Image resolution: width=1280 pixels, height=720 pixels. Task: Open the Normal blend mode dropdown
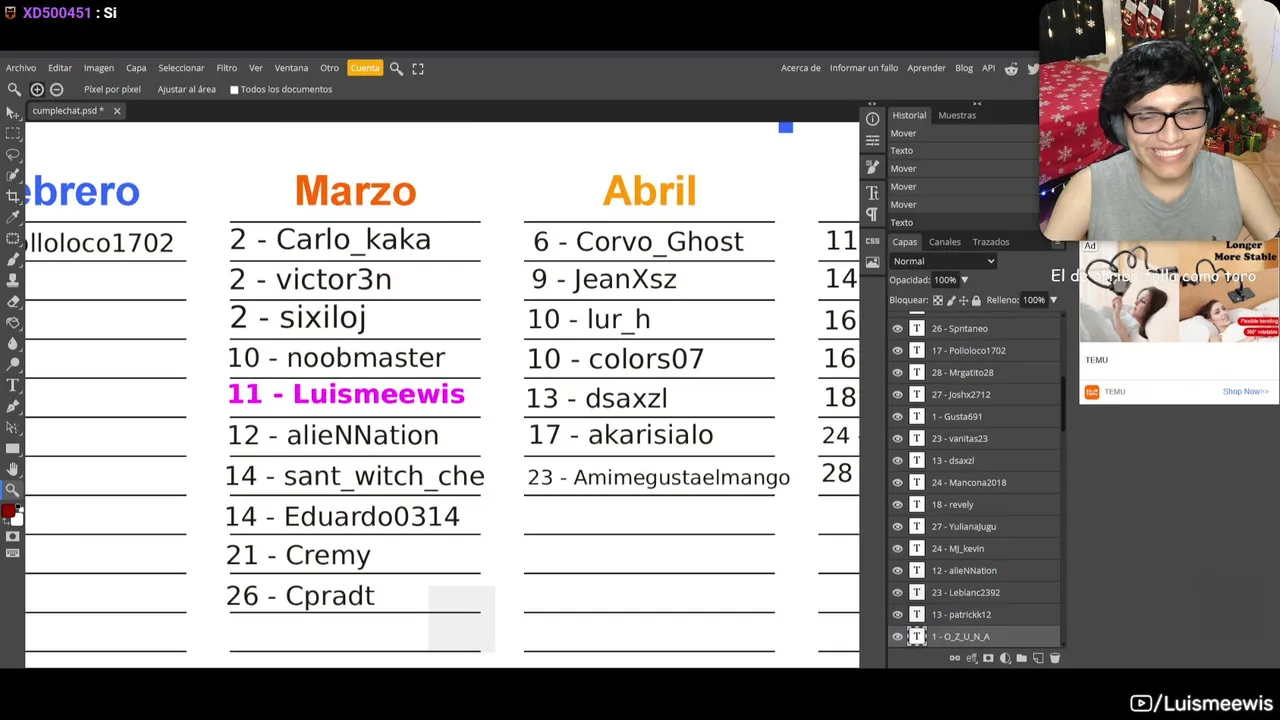pyautogui.click(x=943, y=261)
